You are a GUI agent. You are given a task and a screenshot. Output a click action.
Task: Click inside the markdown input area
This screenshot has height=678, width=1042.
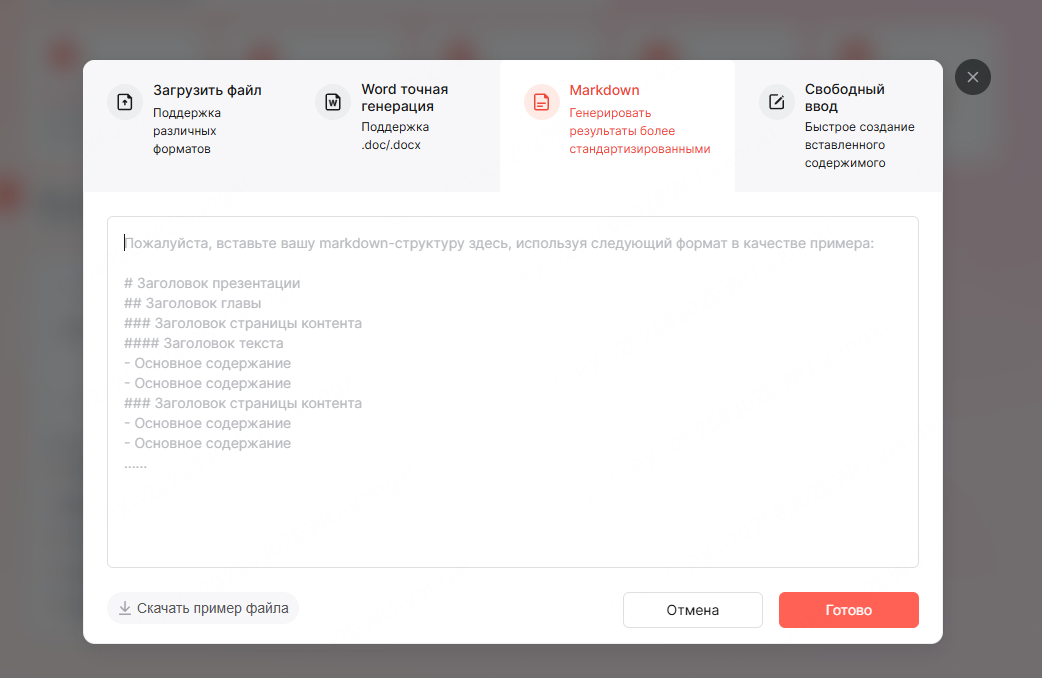coord(512,390)
